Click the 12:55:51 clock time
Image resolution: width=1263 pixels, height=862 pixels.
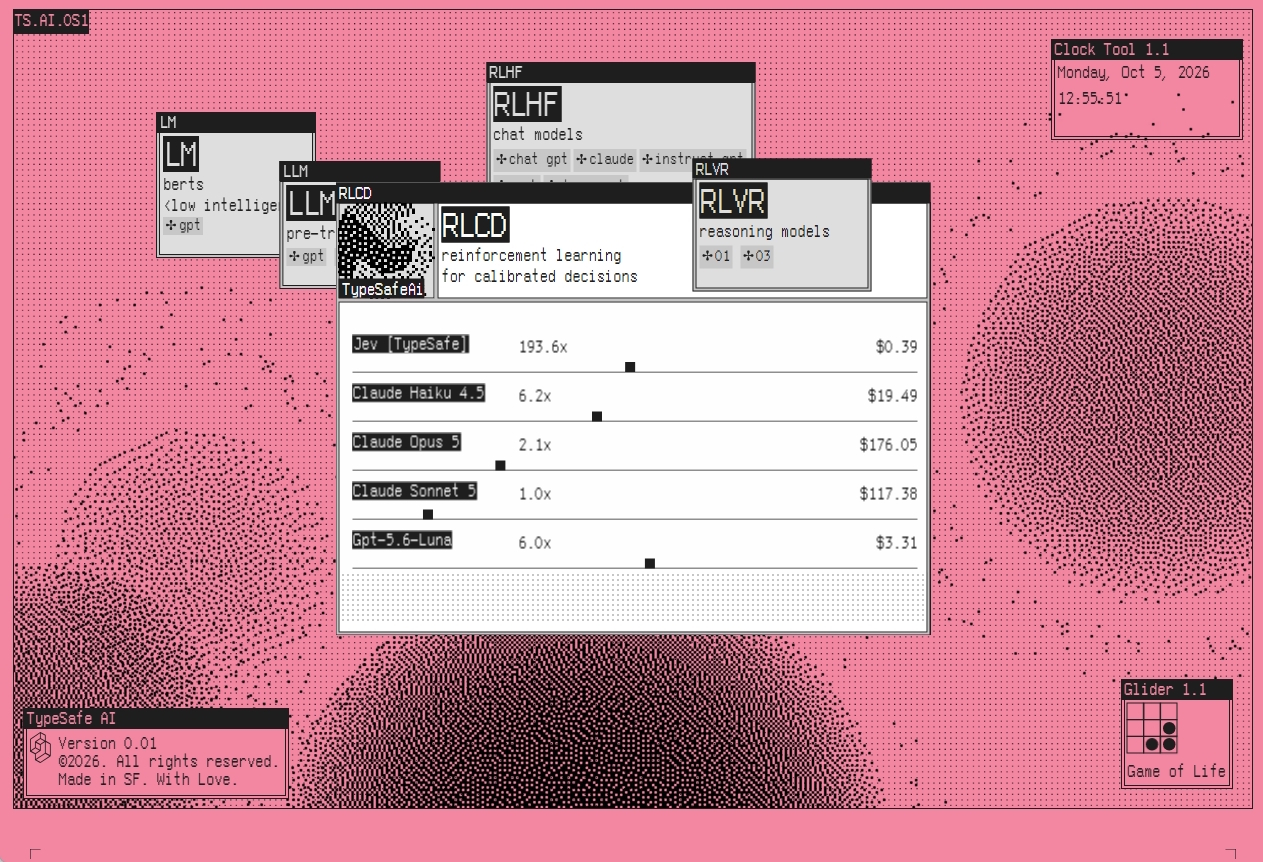tap(1091, 99)
